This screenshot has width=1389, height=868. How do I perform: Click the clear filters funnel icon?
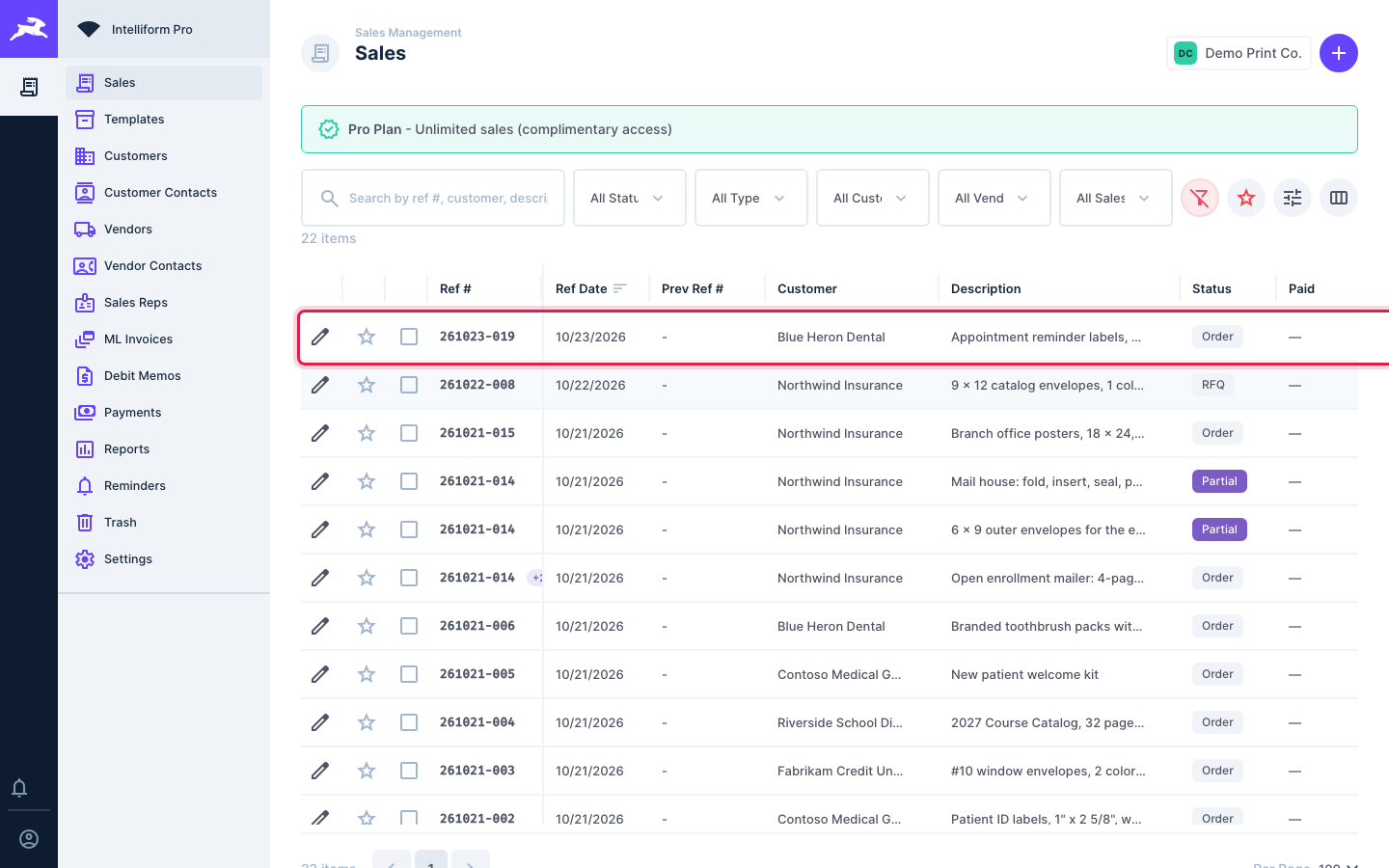click(1200, 198)
